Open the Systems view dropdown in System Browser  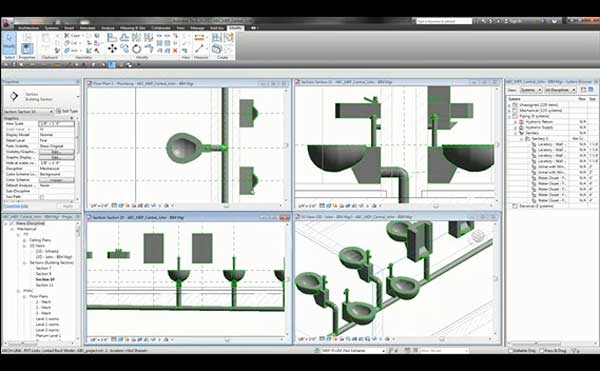coord(531,90)
